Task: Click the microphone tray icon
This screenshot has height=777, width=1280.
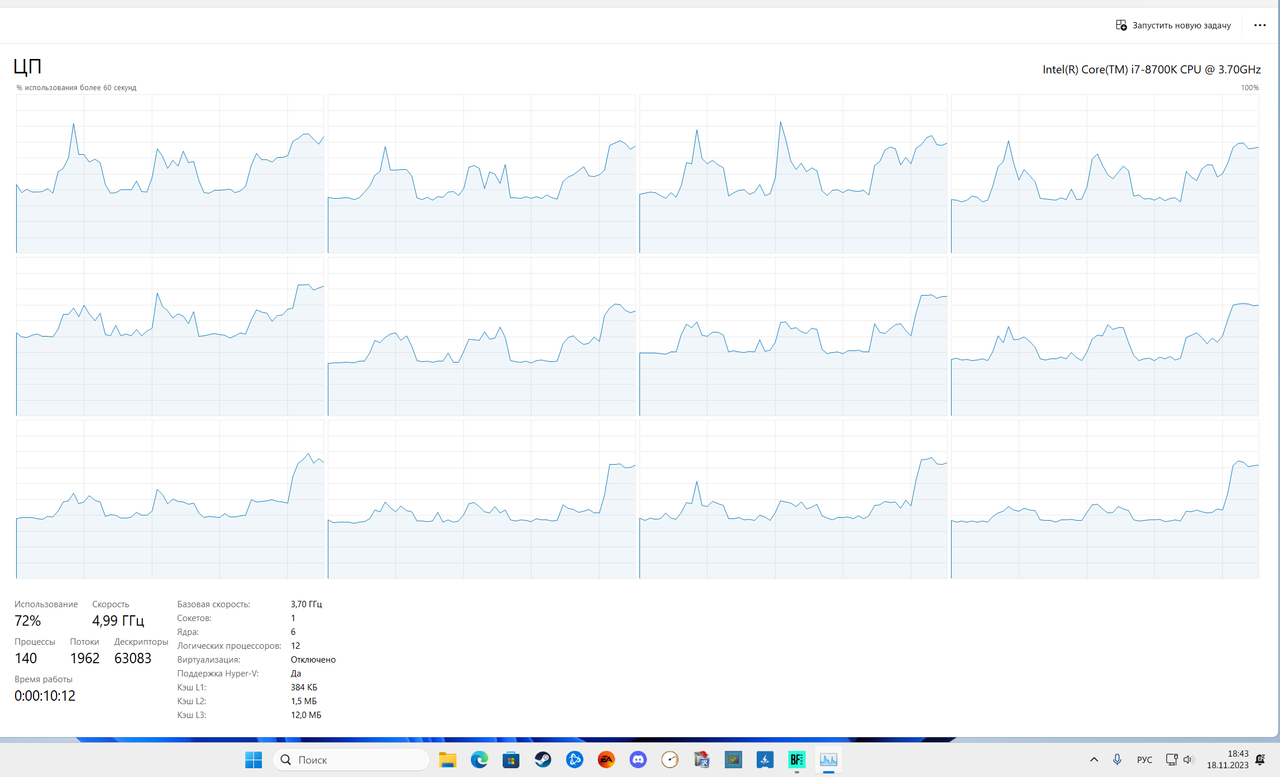Action: pyautogui.click(x=1117, y=760)
